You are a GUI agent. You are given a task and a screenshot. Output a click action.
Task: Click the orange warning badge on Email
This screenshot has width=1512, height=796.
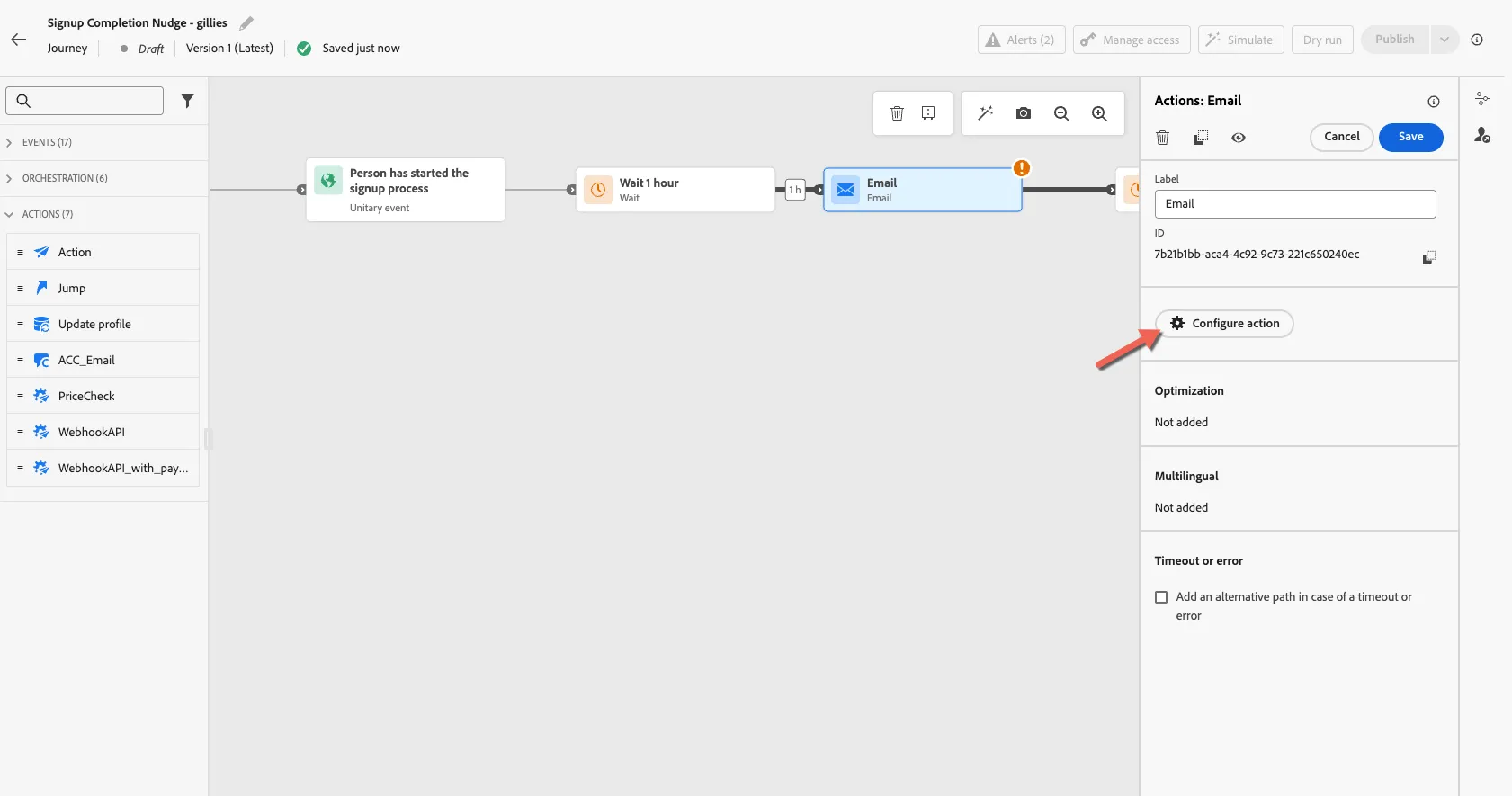point(1022,168)
